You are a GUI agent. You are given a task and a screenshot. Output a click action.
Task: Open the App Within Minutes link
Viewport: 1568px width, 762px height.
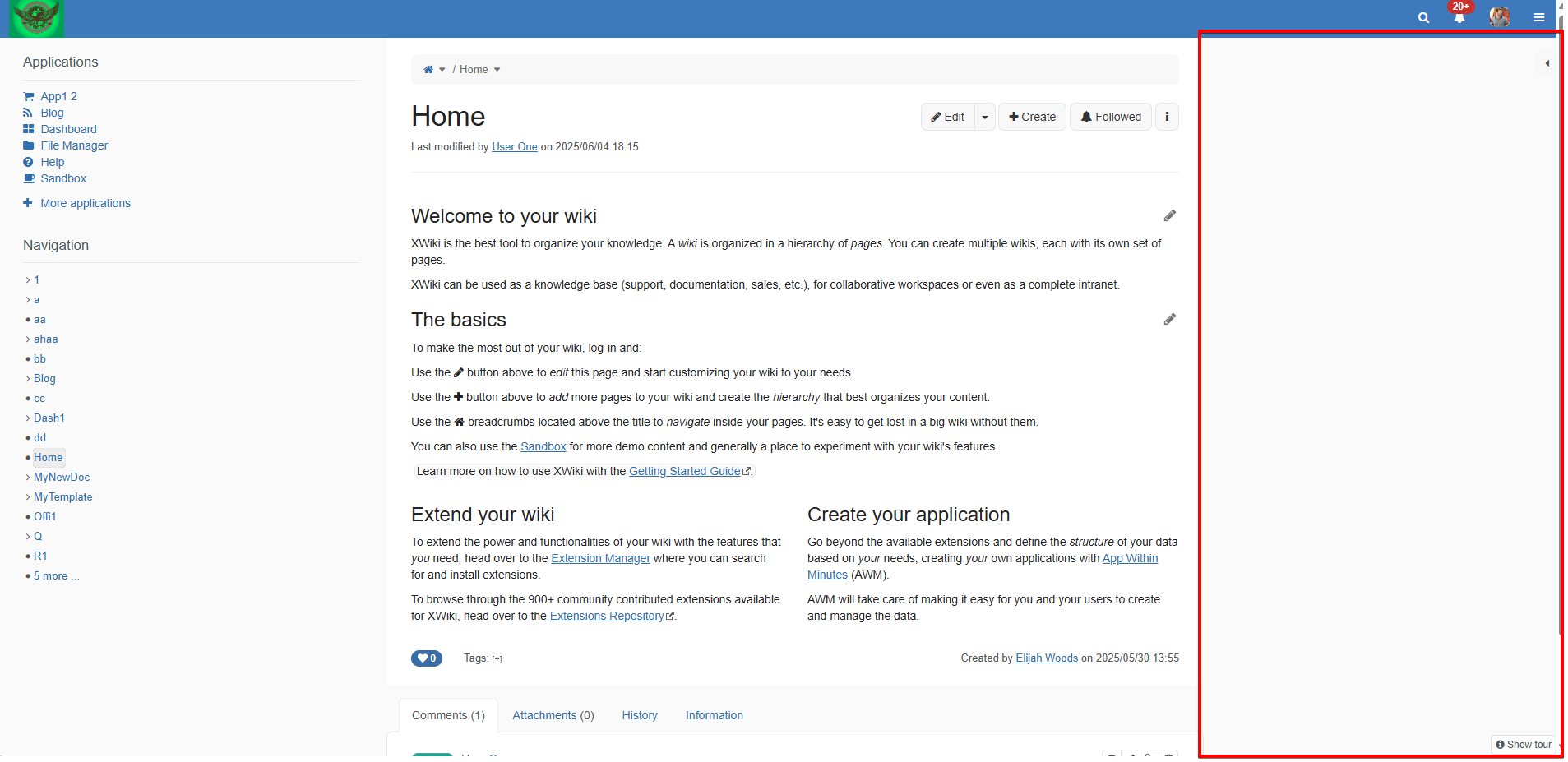point(1130,559)
